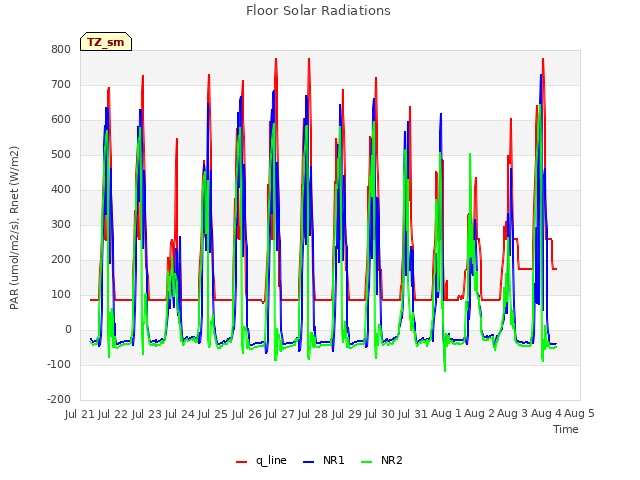The height and width of the screenshot is (480, 640).
Task: Click the 500 y-axis tick label
Action: coord(61,154)
